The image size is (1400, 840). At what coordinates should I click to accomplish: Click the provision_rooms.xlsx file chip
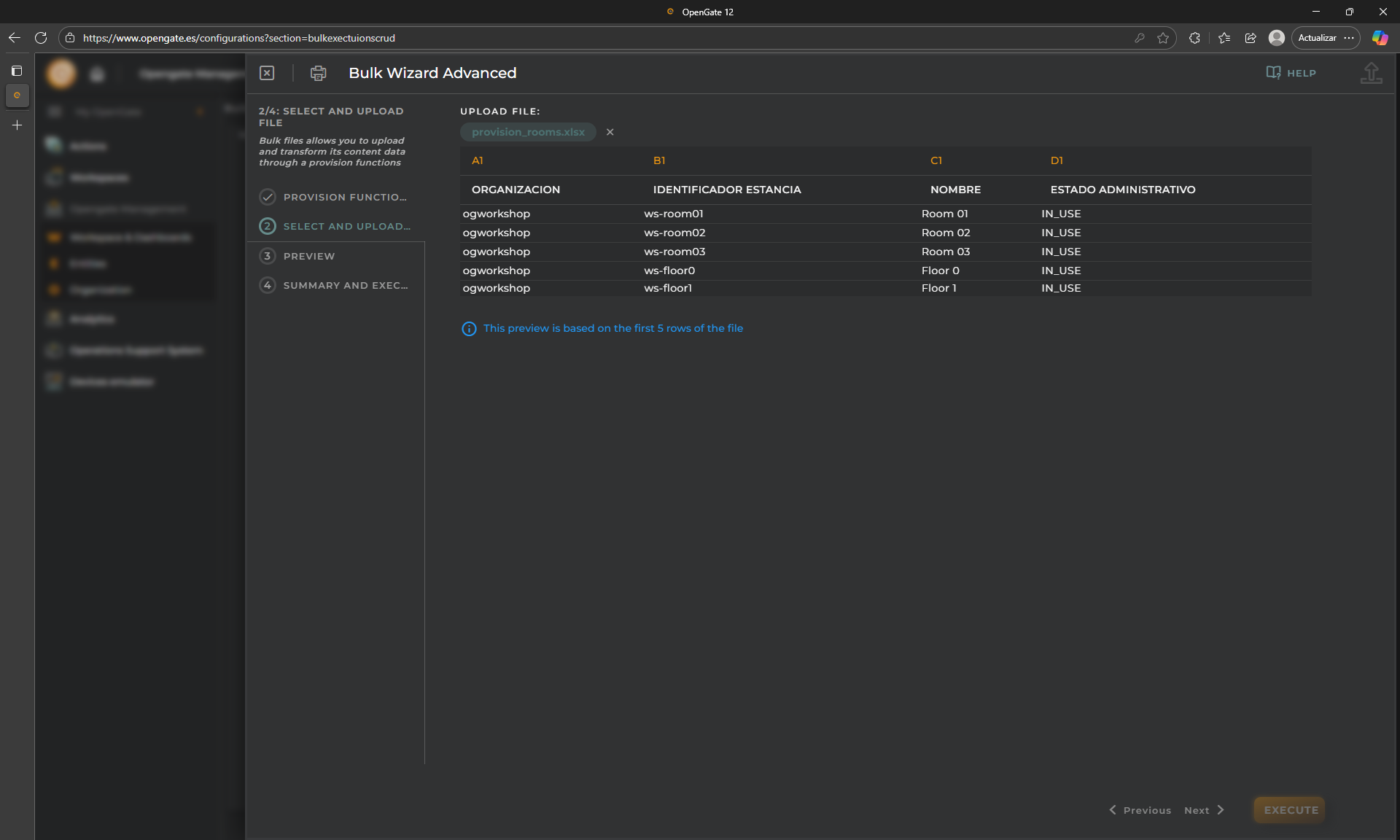point(528,132)
